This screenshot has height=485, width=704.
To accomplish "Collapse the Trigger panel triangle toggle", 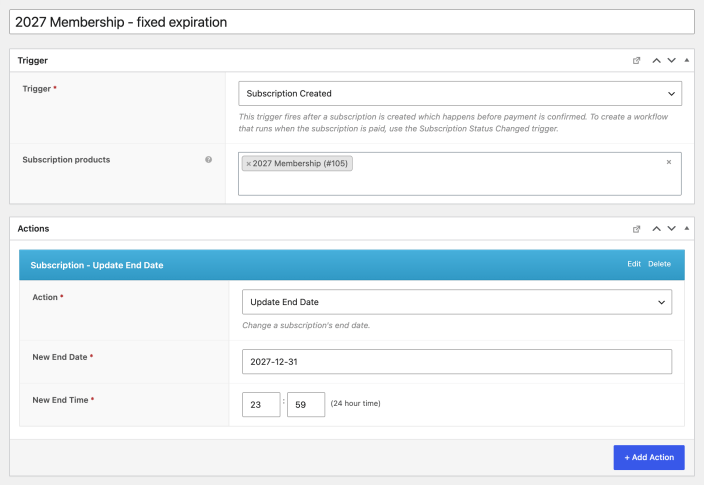I will point(686,60).
